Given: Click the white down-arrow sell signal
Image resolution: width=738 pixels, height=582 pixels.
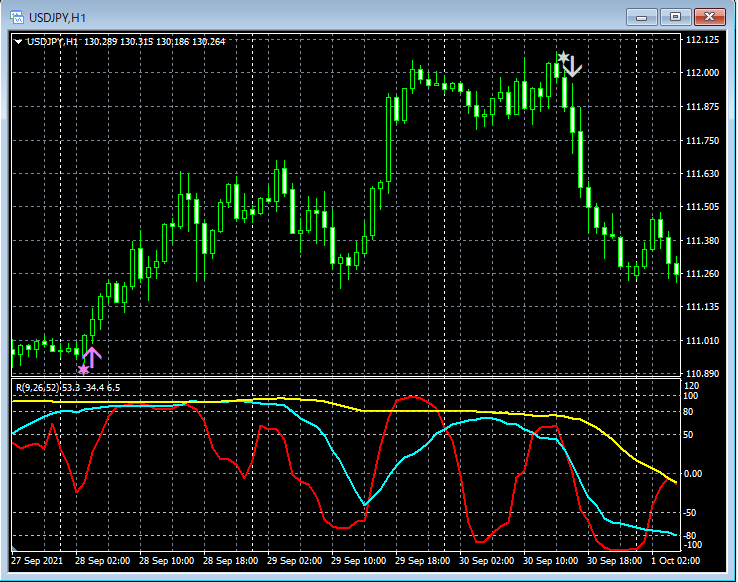Looking at the screenshot, I should click(574, 67).
